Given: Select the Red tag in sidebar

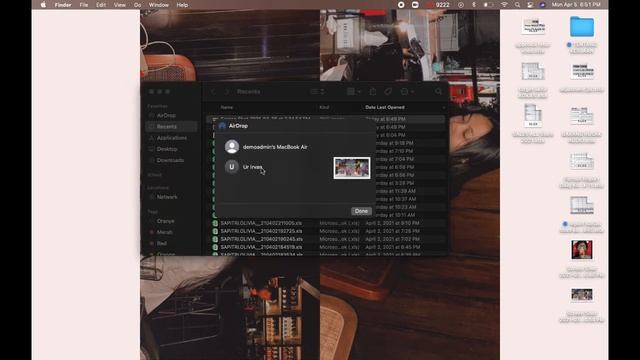Looking at the screenshot, I should pyautogui.click(x=162, y=243).
